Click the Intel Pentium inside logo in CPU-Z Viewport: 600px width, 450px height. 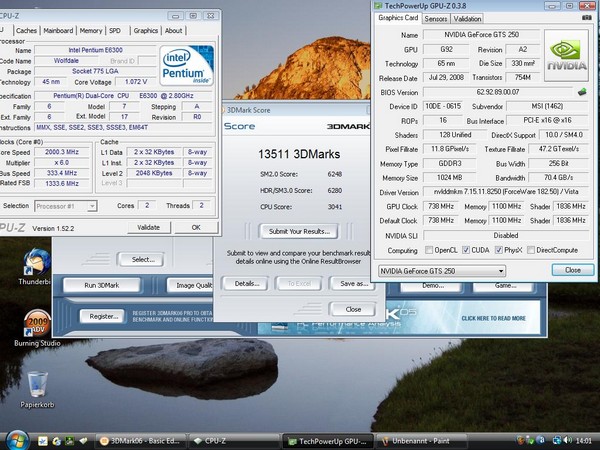tap(186, 65)
